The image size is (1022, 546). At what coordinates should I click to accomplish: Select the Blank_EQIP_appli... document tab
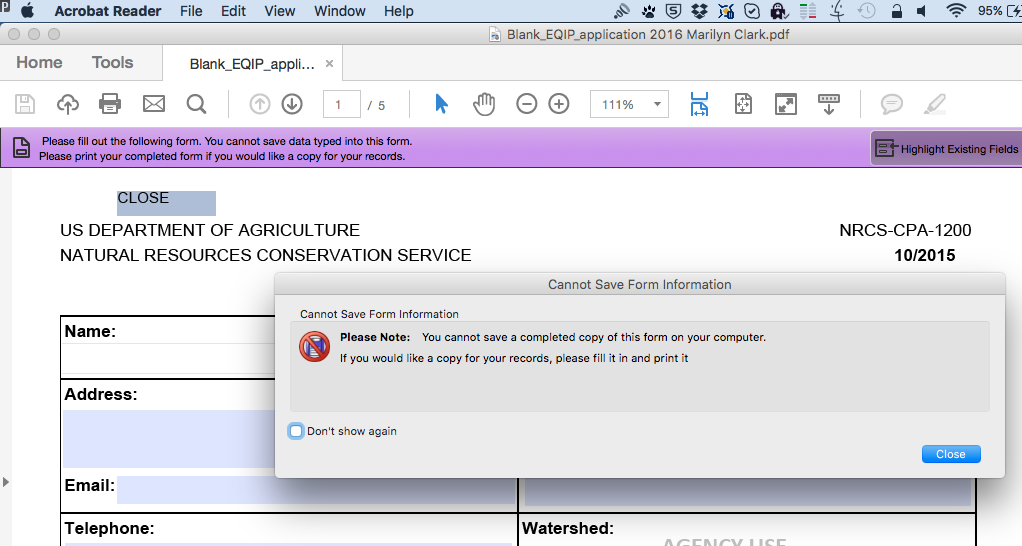[x=252, y=64]
